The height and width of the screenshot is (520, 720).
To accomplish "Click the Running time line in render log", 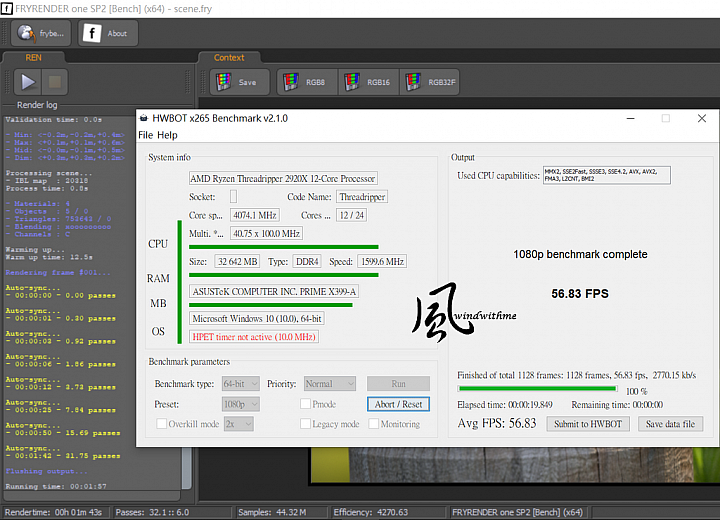I will coord(56,486).
